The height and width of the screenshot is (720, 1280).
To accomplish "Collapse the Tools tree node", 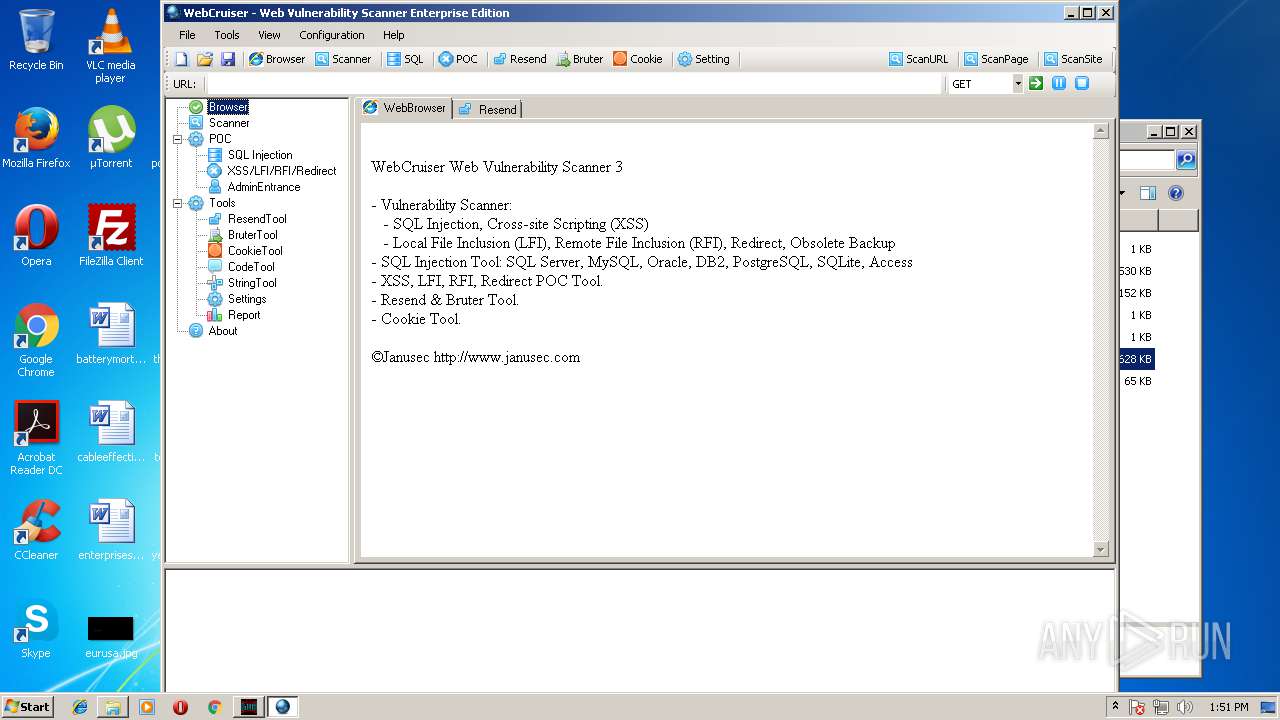I will pyautogui.click(x=178, y=203).
